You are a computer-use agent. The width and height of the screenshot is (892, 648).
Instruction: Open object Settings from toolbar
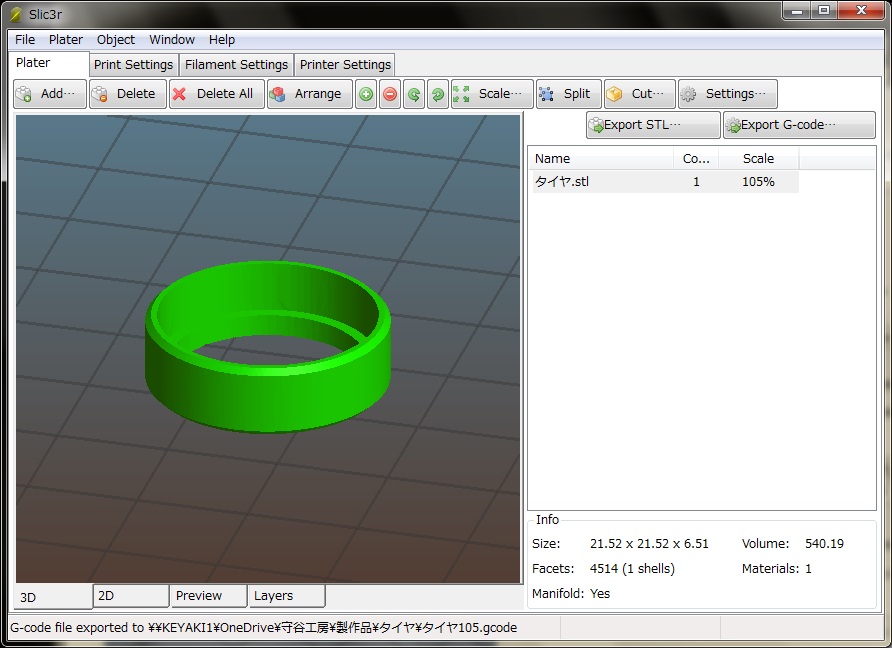click(728, 94)
